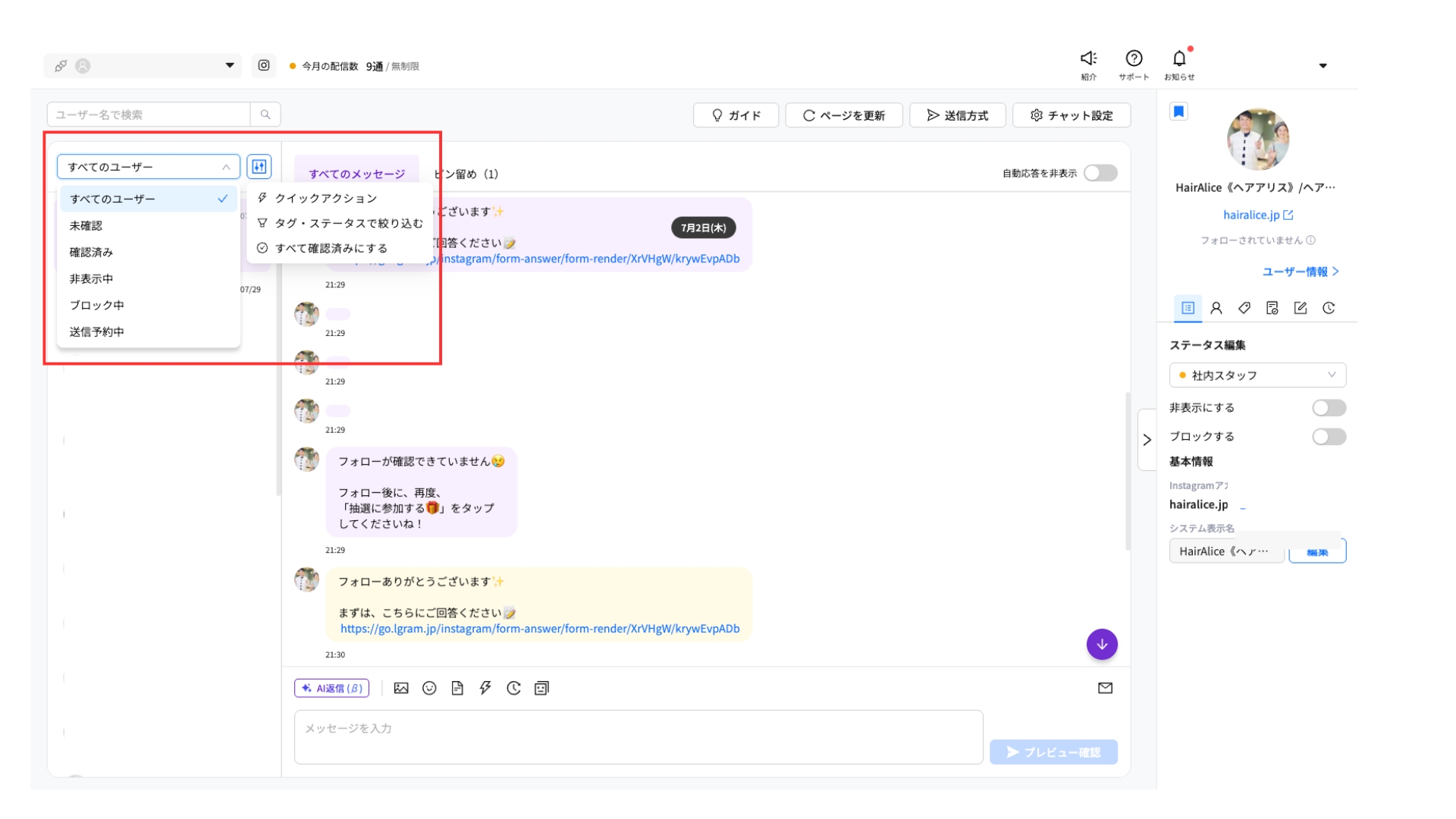The height and width of the screenshot is (819, 1456).
Task: Enable the ブロックする toggle
Action: [x=1329, y=437]
